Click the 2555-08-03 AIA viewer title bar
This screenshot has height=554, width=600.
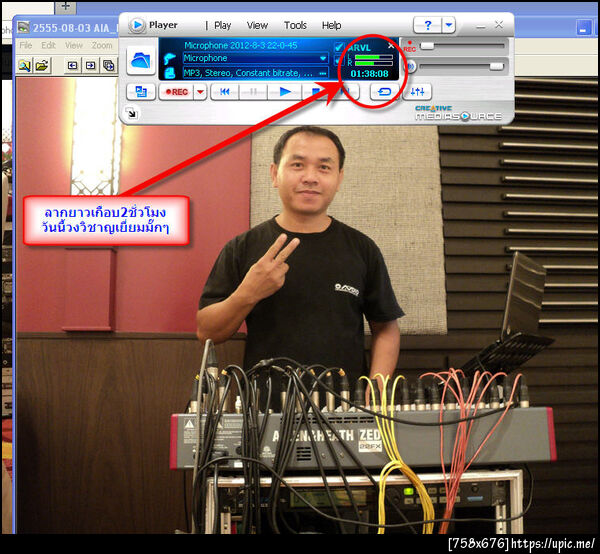pyautogui.click(x=67, y=28)
